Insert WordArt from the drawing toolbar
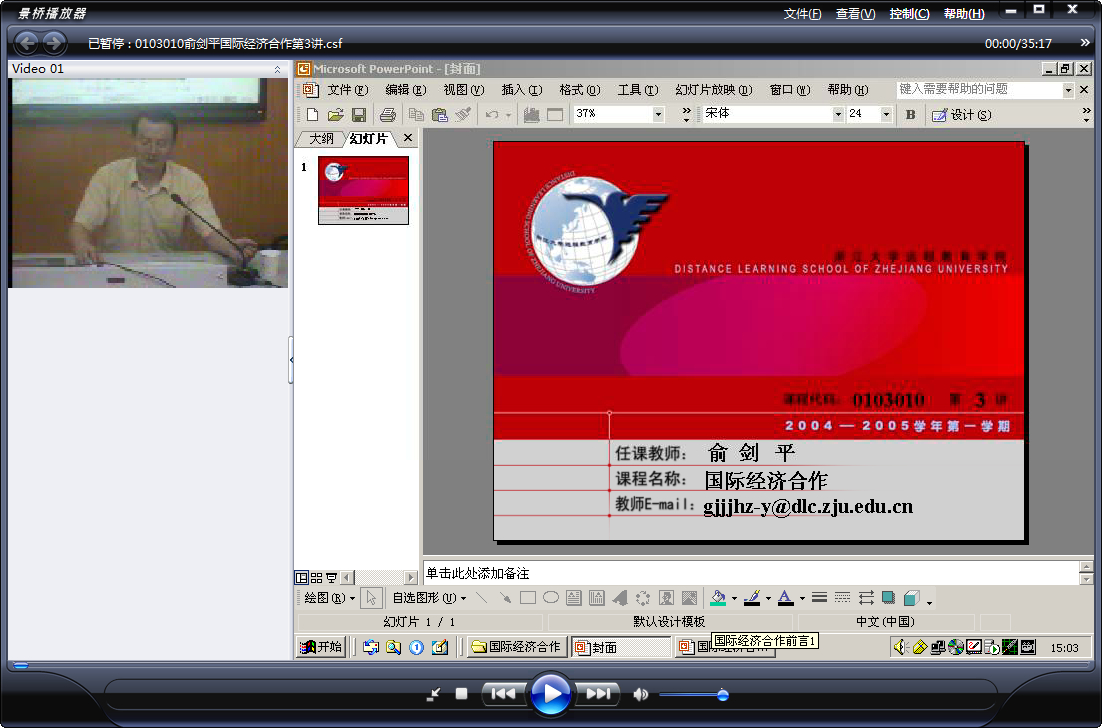 coord(619,598)
